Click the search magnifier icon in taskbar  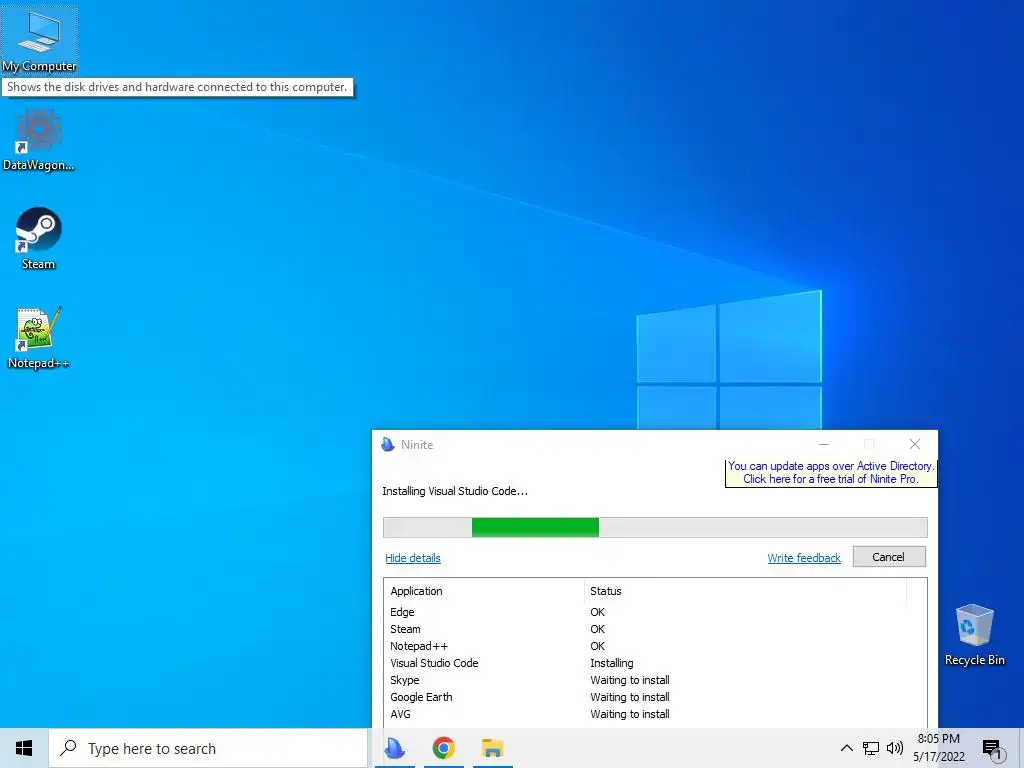click(x=68, y=748)
